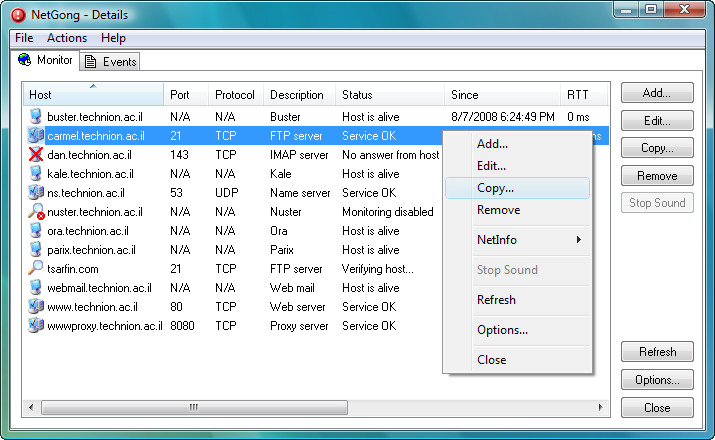The height and width of the screenshot is (440, 715).
Task: Sort by the Protocol column header
Action: coord(236,94)
